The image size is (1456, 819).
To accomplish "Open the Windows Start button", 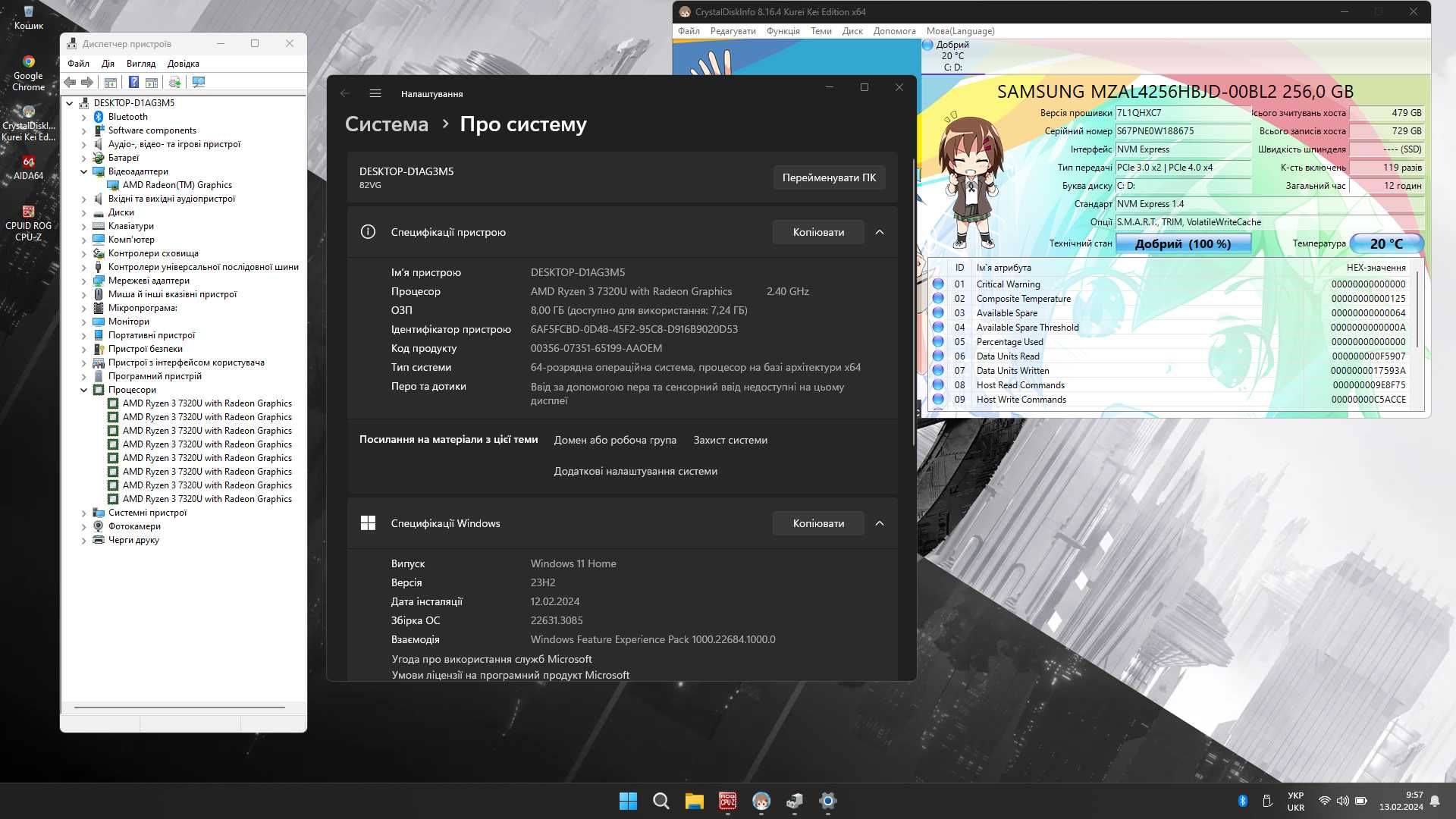I will 628,801.
